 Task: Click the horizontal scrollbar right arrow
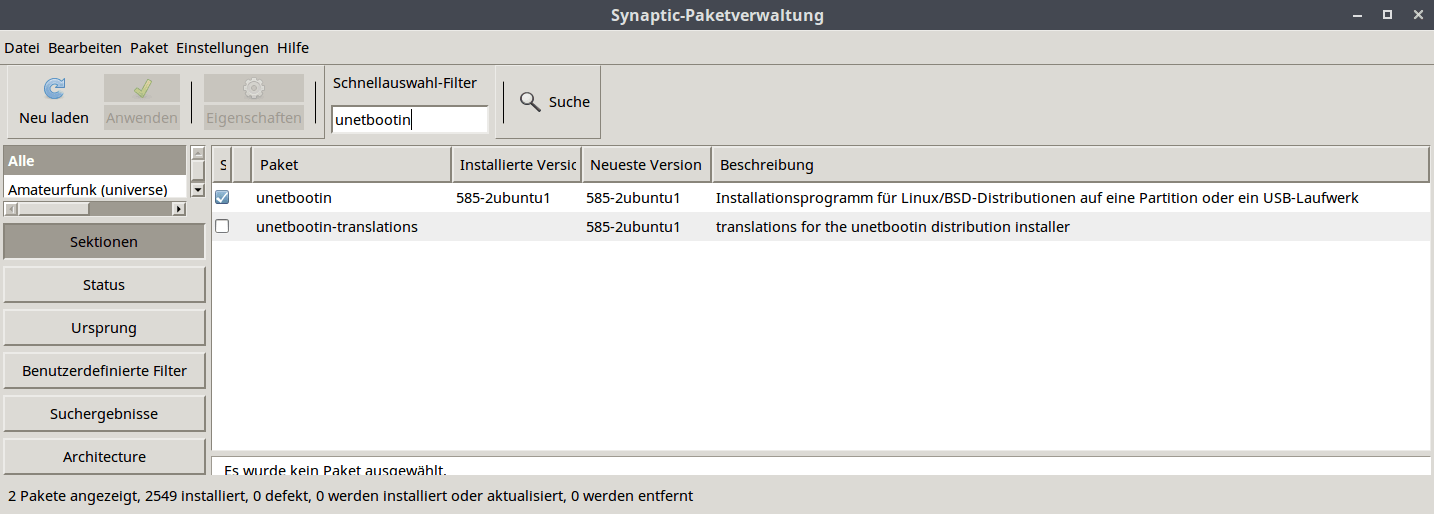[x=179, y=209]
